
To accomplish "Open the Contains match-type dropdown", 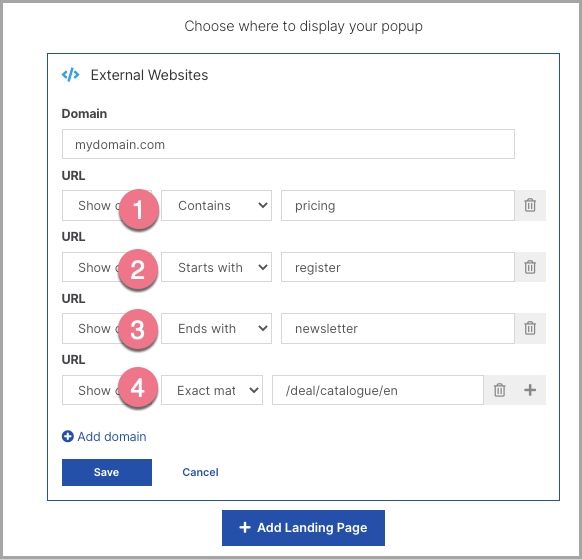I will click(216, 206).
